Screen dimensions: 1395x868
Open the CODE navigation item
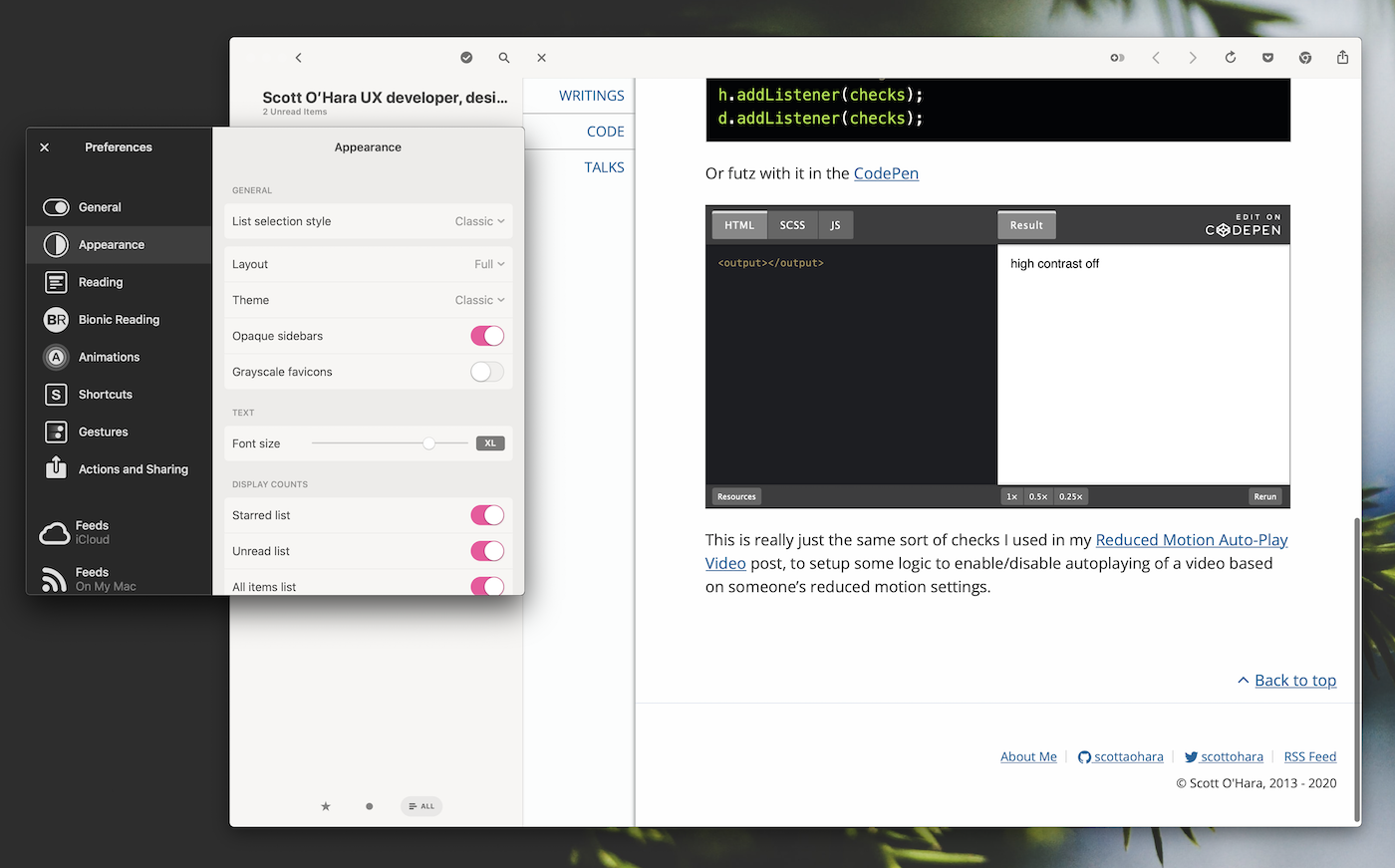(606, 132)
